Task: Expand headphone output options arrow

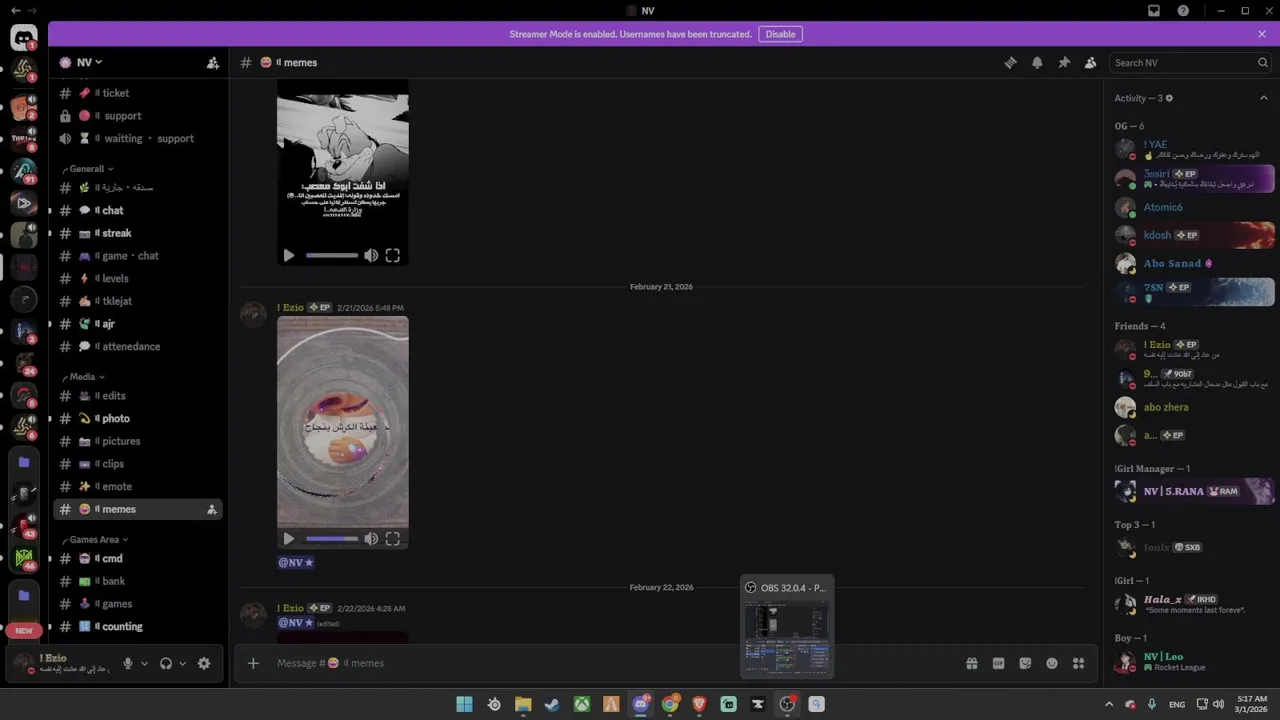Action: pos(182,663)
